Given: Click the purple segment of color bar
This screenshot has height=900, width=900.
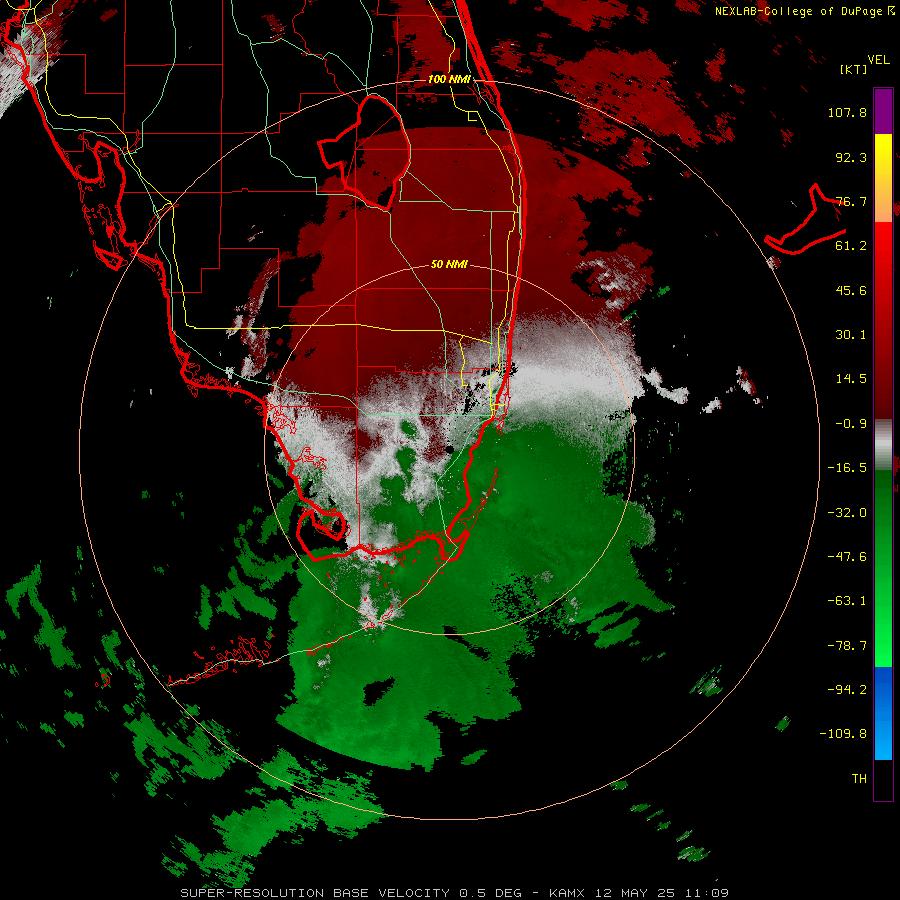Looking at the screenshot, I should coord(883,111).
